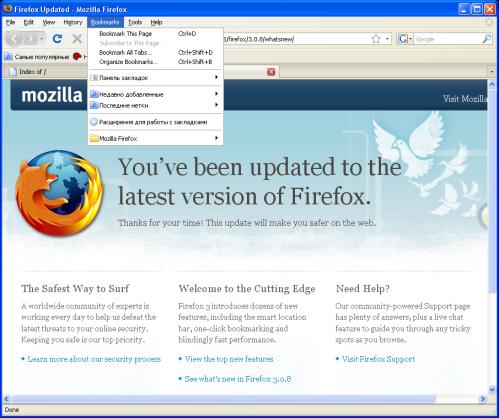Click the Forward navigation arrow
Screen dimensions: 499x418
[30, 39]
